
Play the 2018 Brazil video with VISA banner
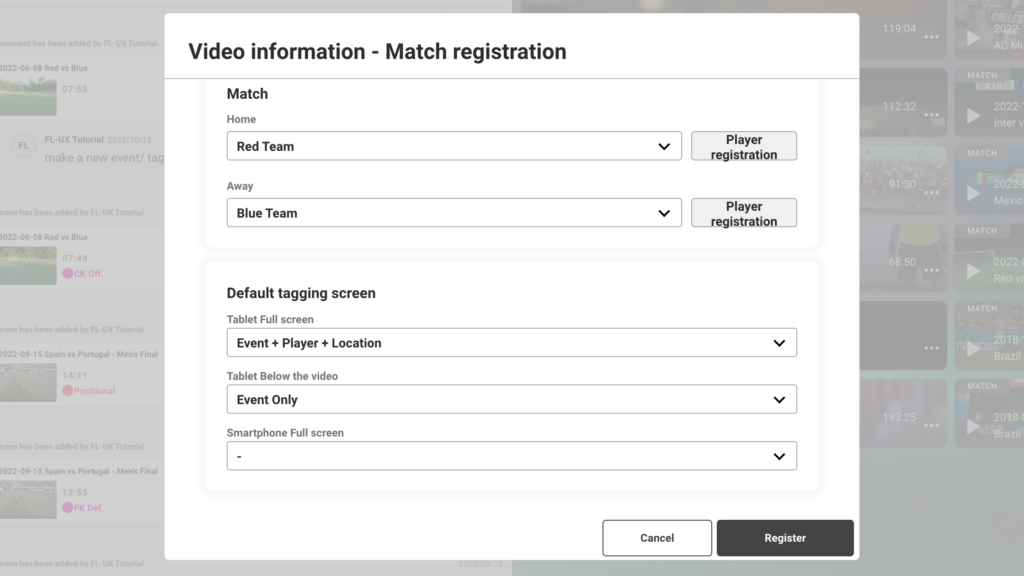[973, 426]
